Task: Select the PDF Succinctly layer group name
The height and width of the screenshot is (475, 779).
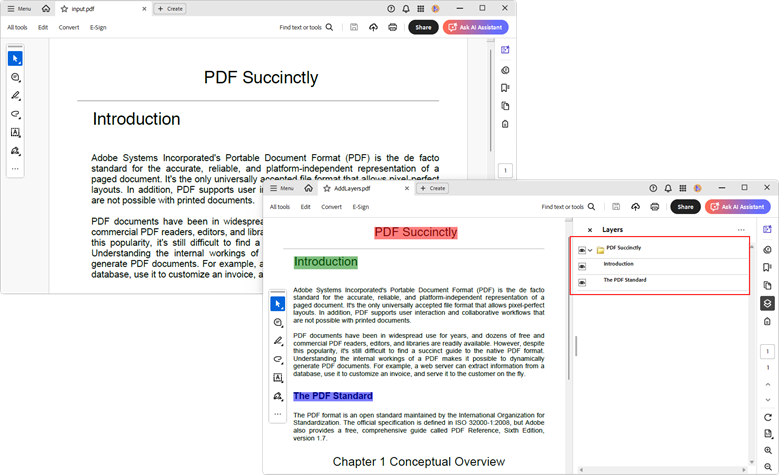Action: click(623, 247)
